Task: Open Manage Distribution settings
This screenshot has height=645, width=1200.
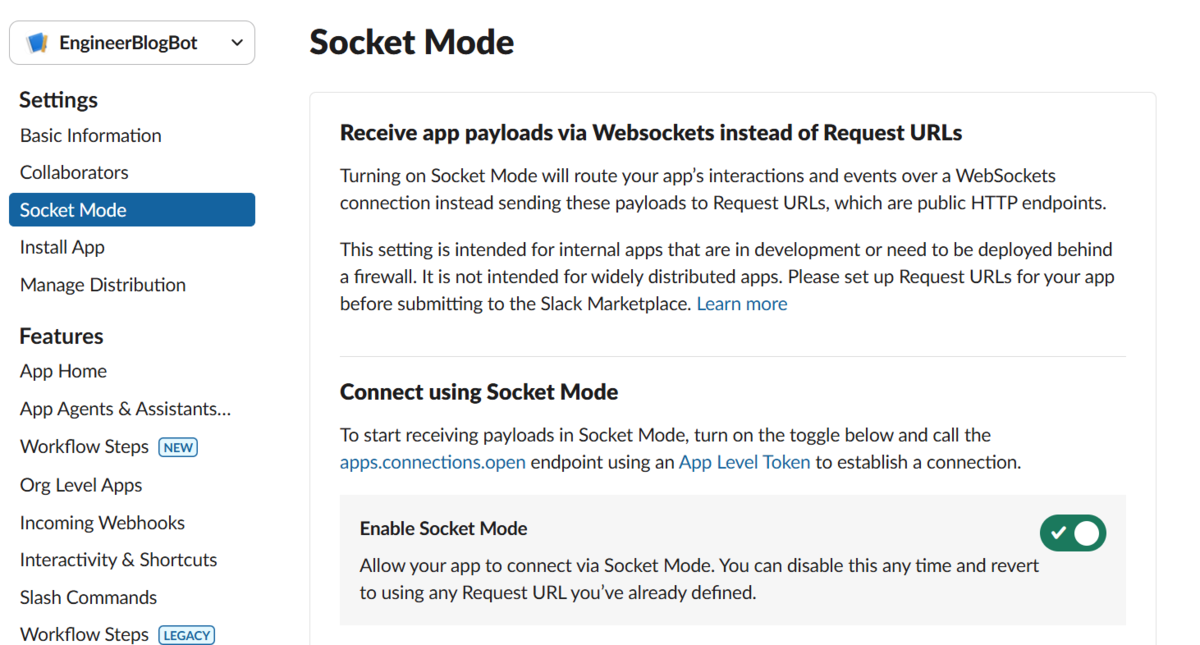Action: coord(103,285)
